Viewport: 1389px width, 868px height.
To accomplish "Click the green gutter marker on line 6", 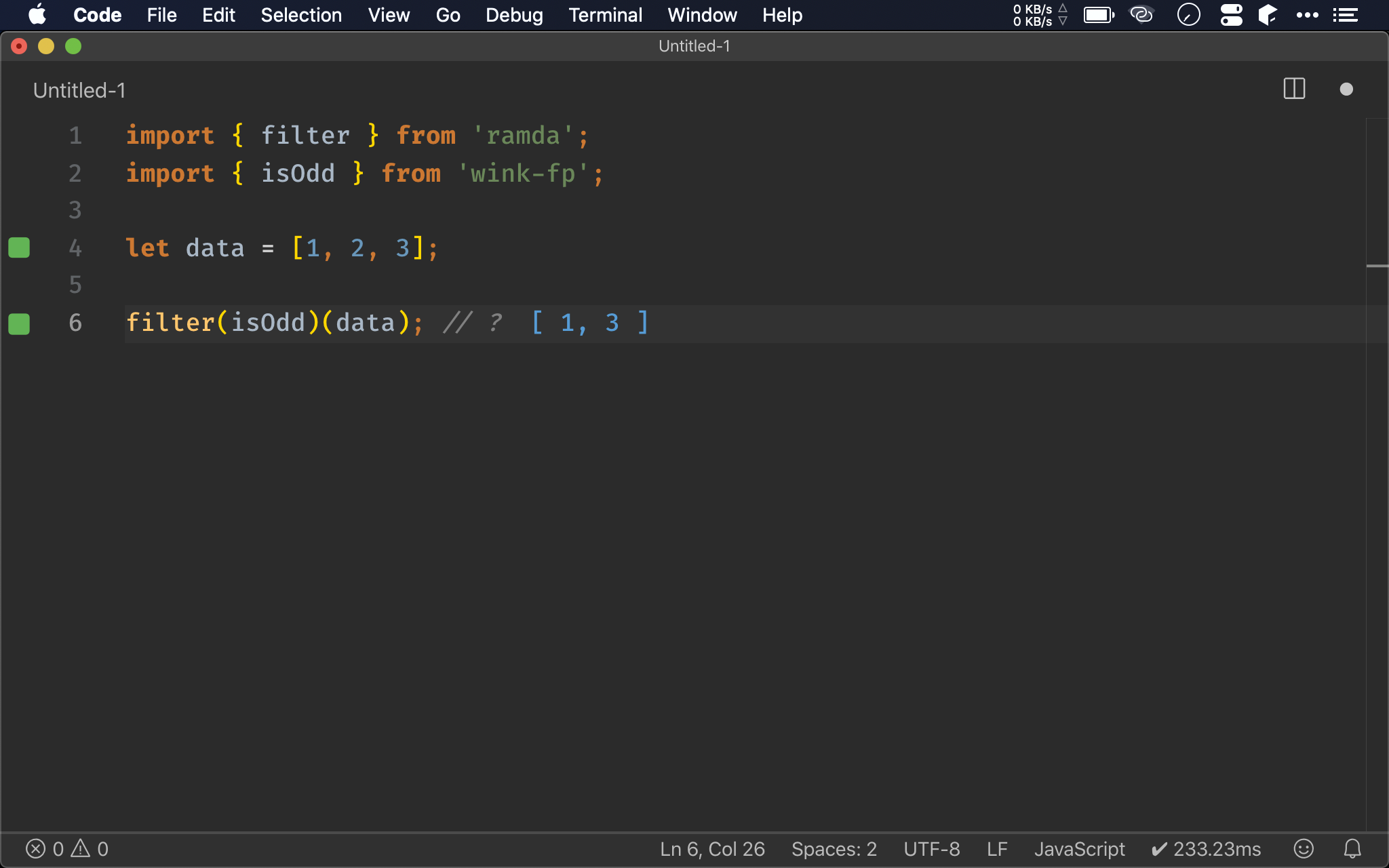I will 19,323.
